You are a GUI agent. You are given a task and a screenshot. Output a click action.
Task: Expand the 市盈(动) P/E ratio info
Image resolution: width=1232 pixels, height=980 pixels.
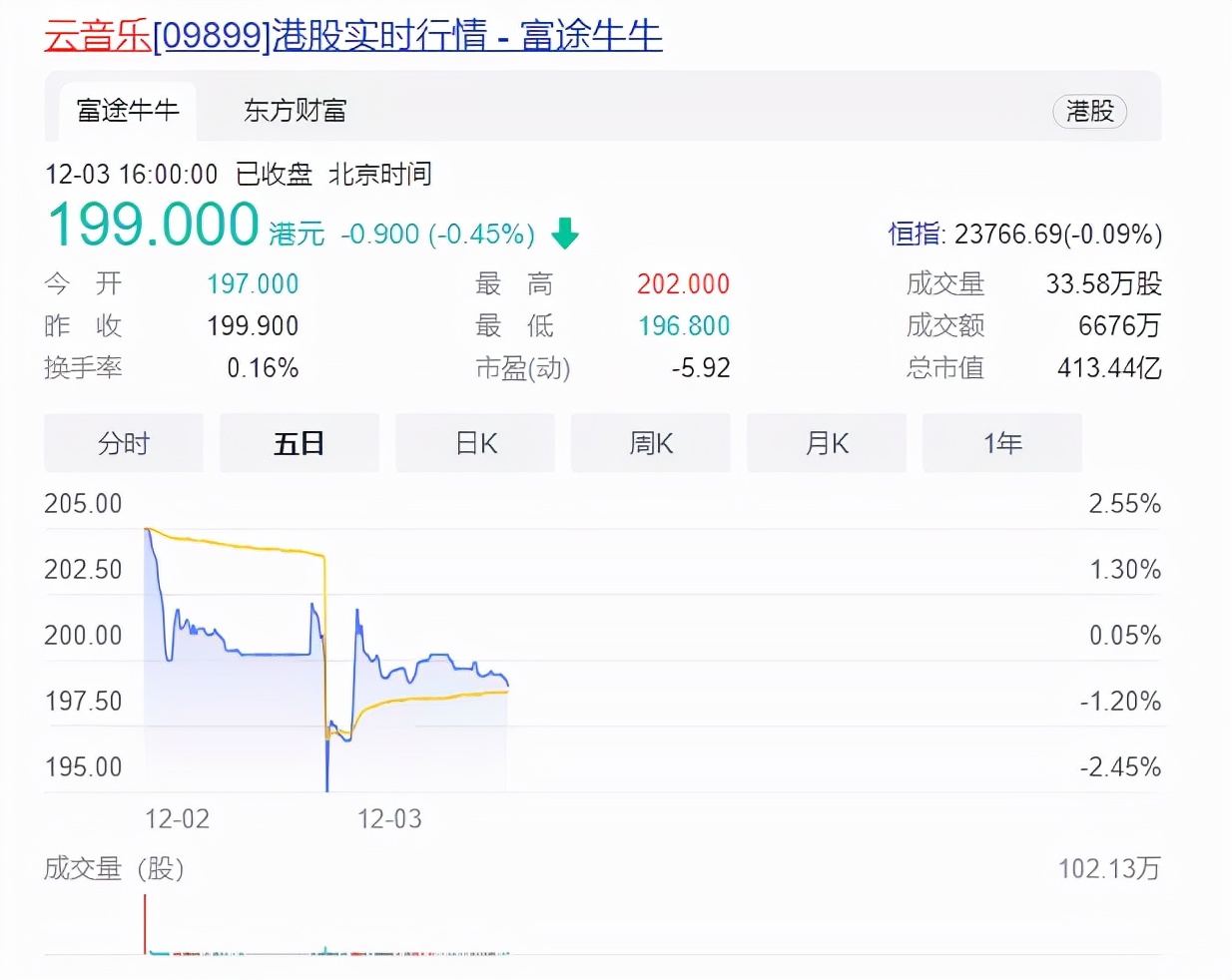click(521, 368)
